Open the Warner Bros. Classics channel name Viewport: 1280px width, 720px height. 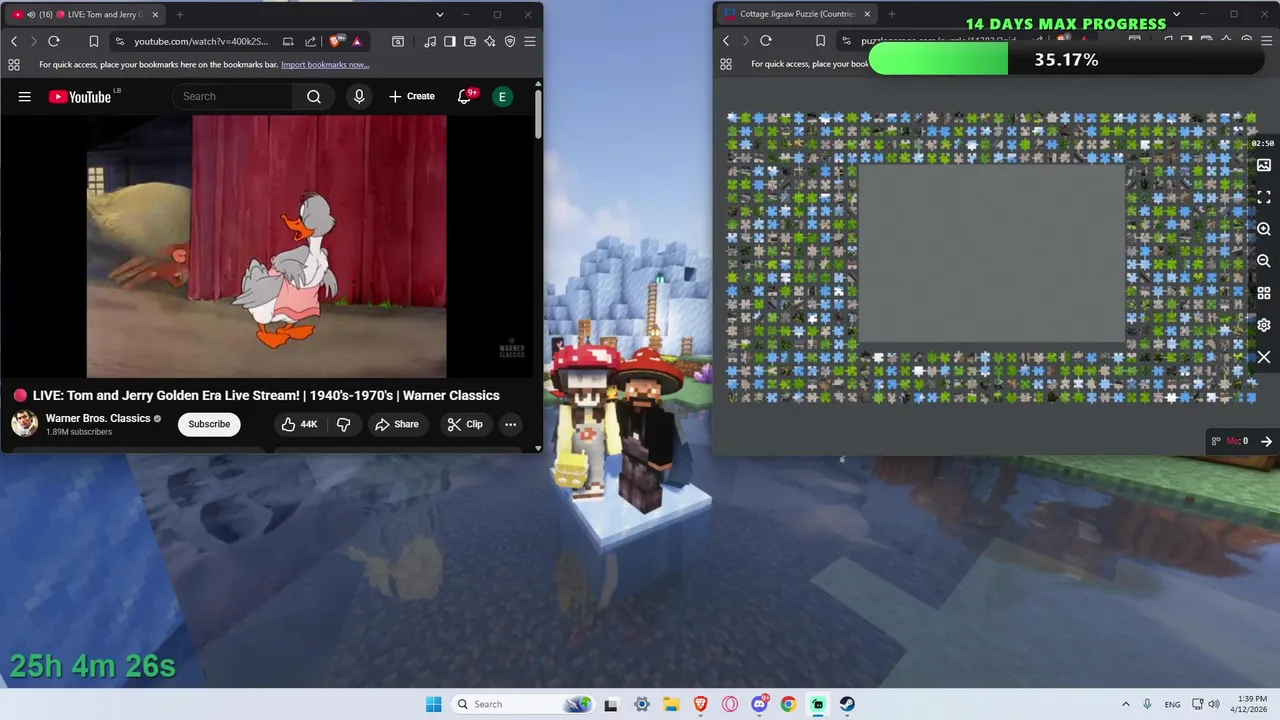pyautogui.click(x=98, y=418)
